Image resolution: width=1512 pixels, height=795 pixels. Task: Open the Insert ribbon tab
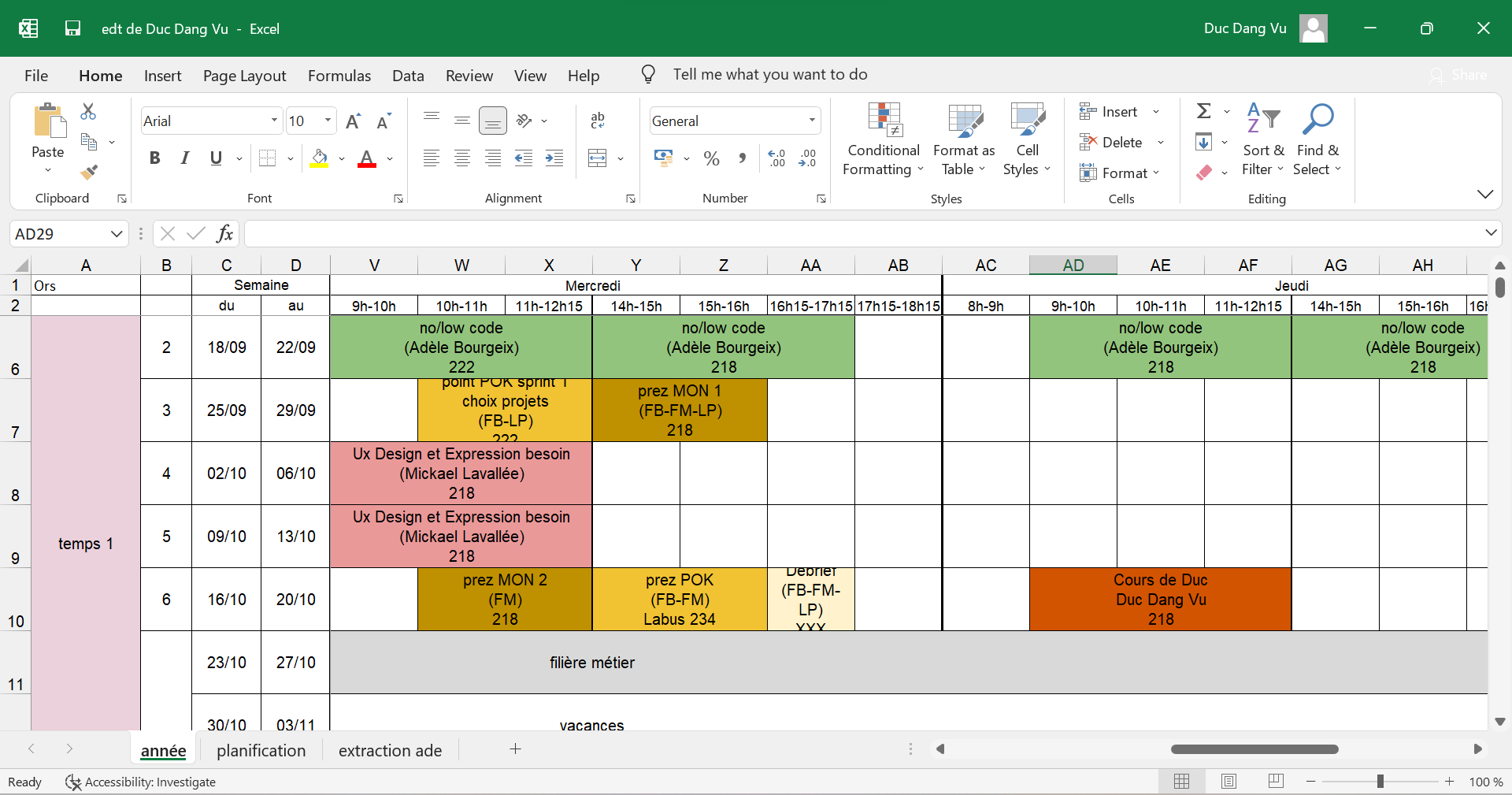[x=162, y=76]
